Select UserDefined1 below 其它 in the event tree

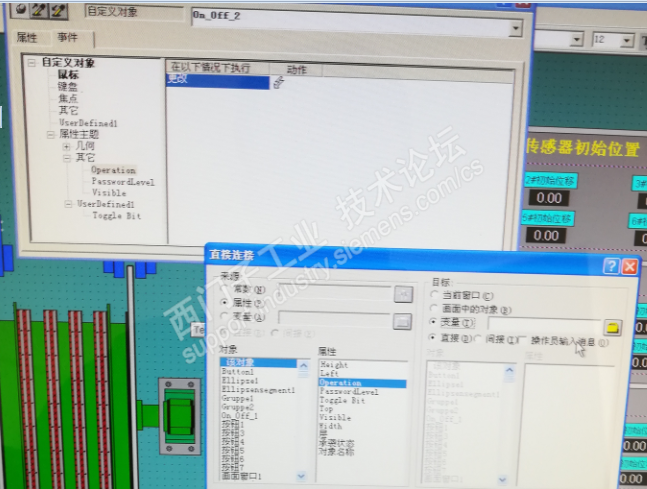pyautogui.click(x=88, y=123)
